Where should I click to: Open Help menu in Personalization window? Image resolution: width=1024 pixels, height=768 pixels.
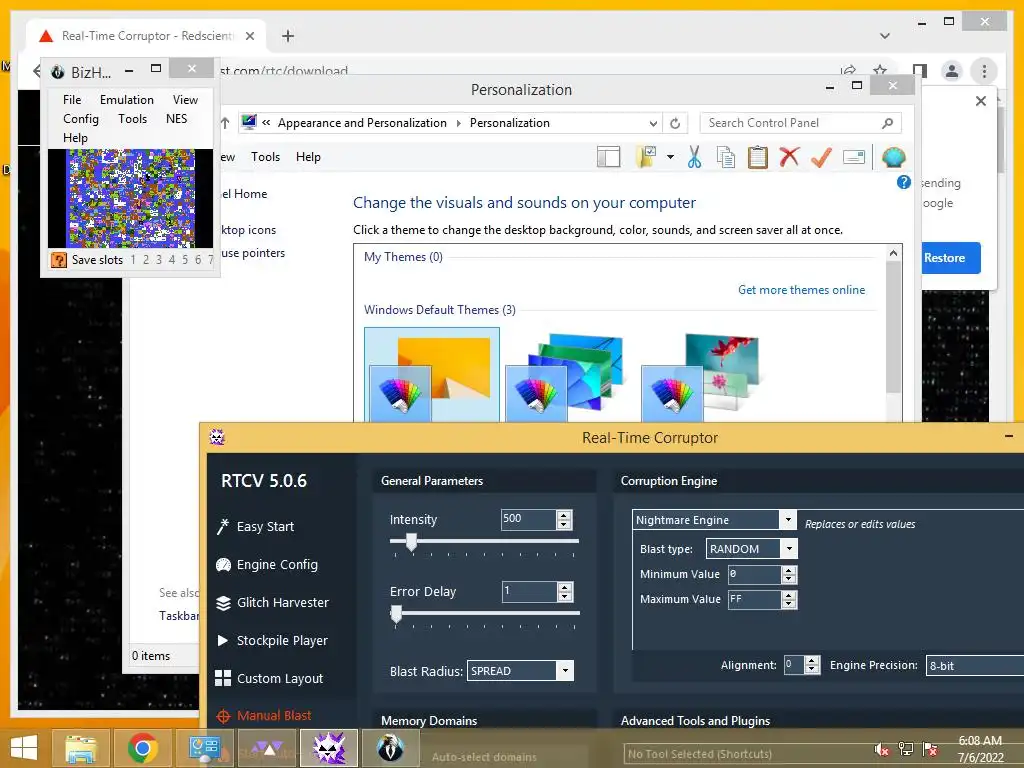[x=308, y=157]
